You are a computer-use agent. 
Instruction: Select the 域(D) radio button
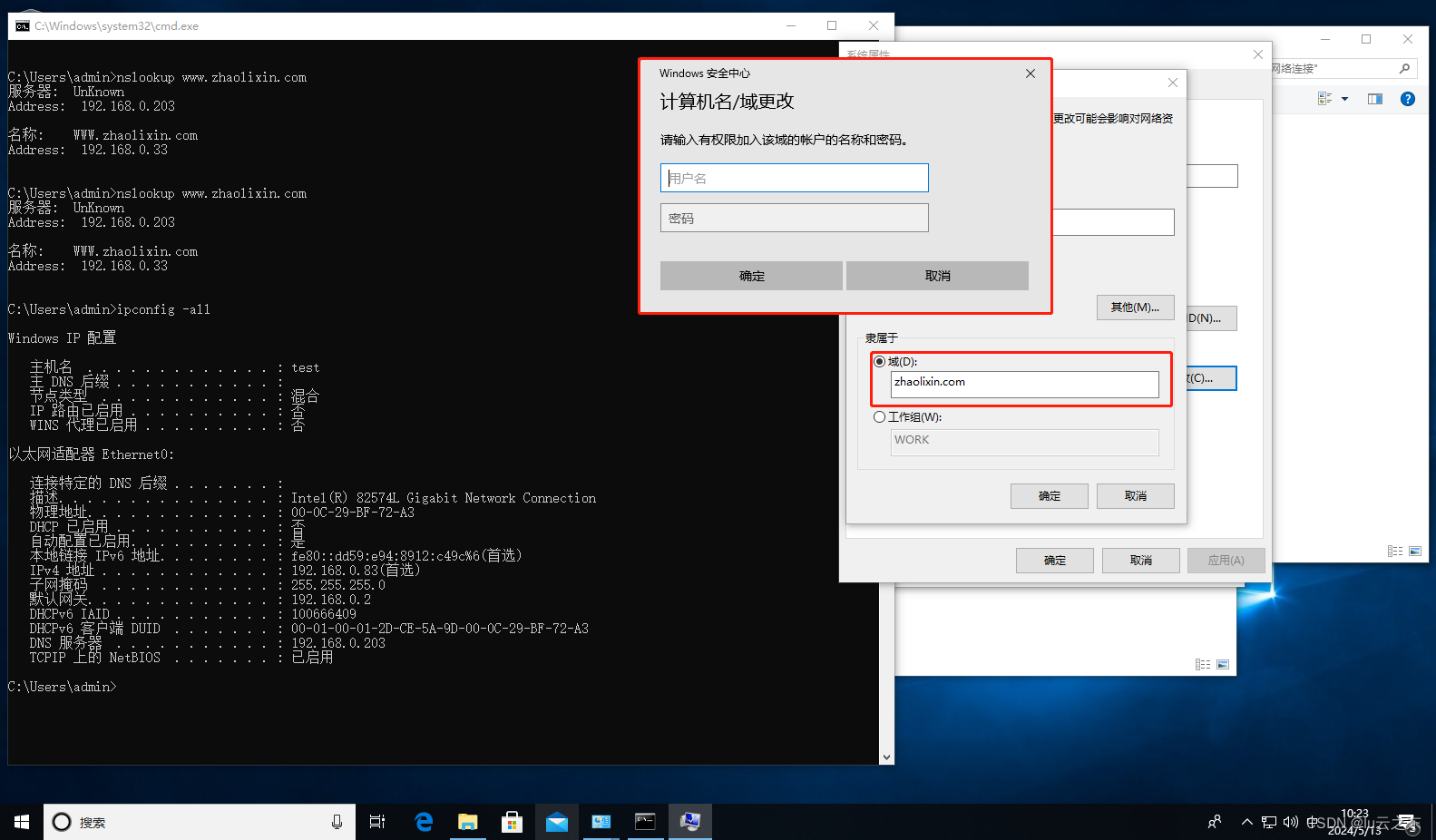coord(879,361)
